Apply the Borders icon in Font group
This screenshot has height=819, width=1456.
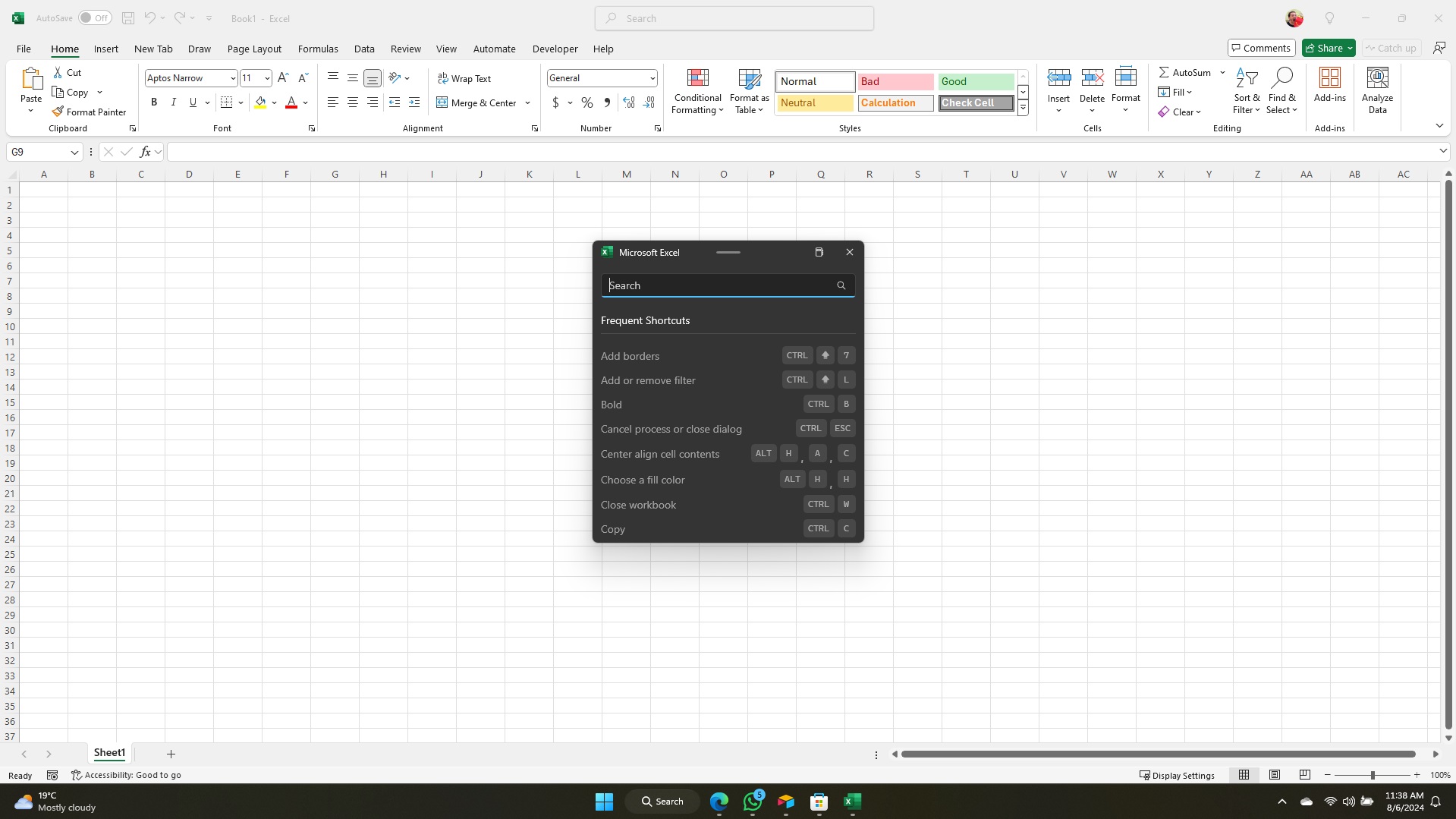click(x=226, y=102)
